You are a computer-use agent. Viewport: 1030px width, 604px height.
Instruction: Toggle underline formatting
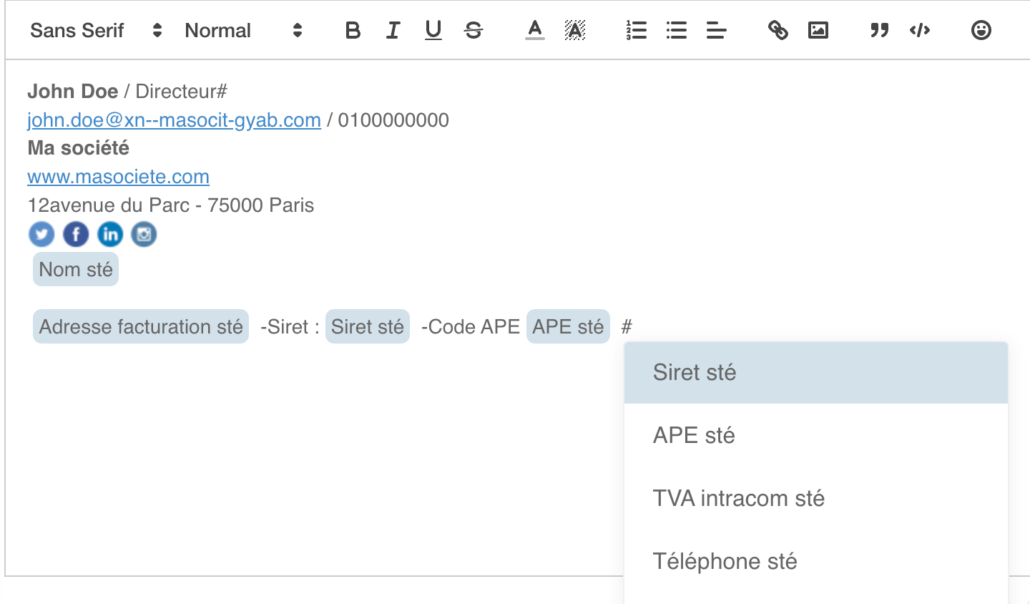(433, 31)
